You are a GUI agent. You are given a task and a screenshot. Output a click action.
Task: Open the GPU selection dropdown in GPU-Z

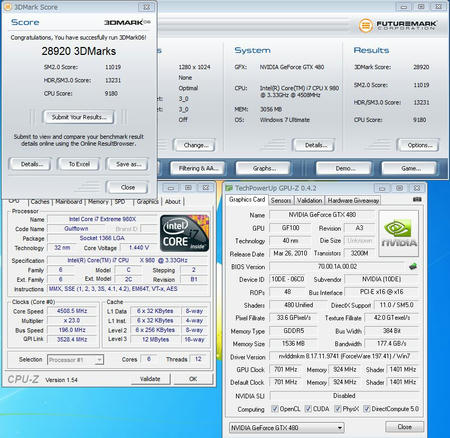[287, 427]
